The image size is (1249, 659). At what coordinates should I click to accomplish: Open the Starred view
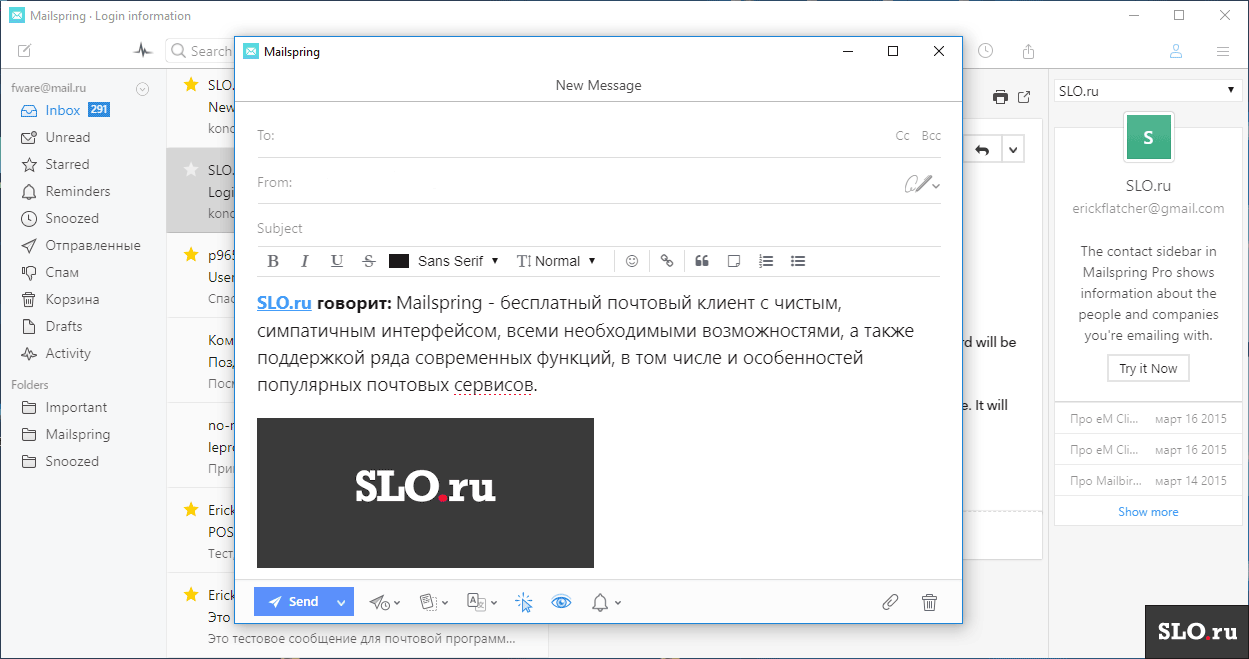[x=67, y=164]
